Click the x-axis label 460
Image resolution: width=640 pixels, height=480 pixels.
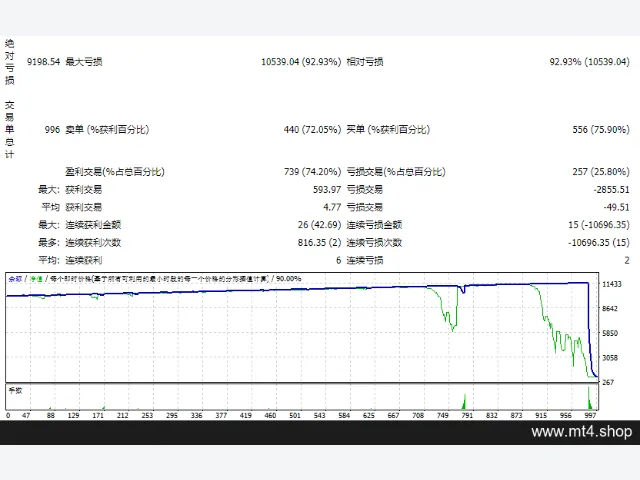click(x=270, y=416)
